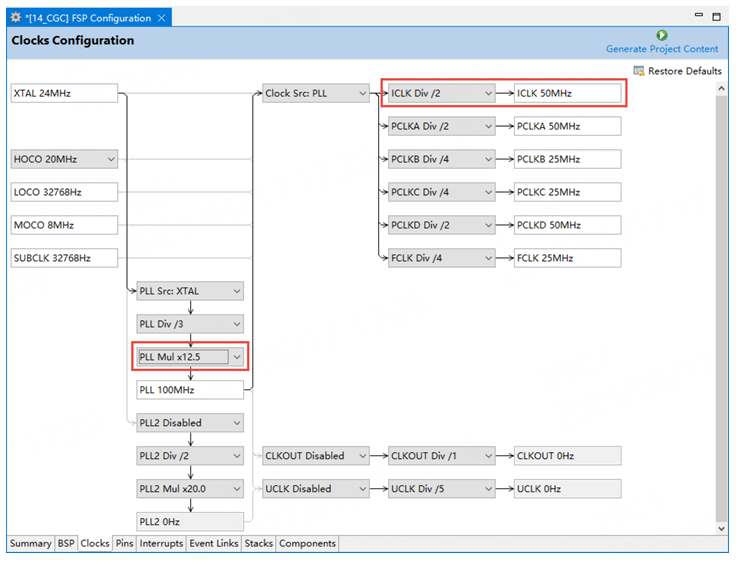
Task: Click the Generate Project Content play icon
Action: coord(661,35)
